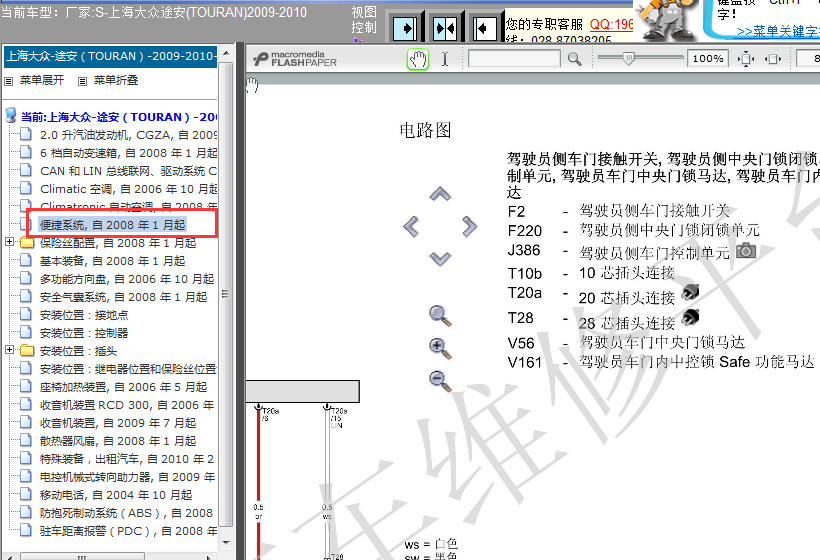Click the V161 component label
Image resolution: width=820 pixels, height=560 pixels.
point(525,362)
